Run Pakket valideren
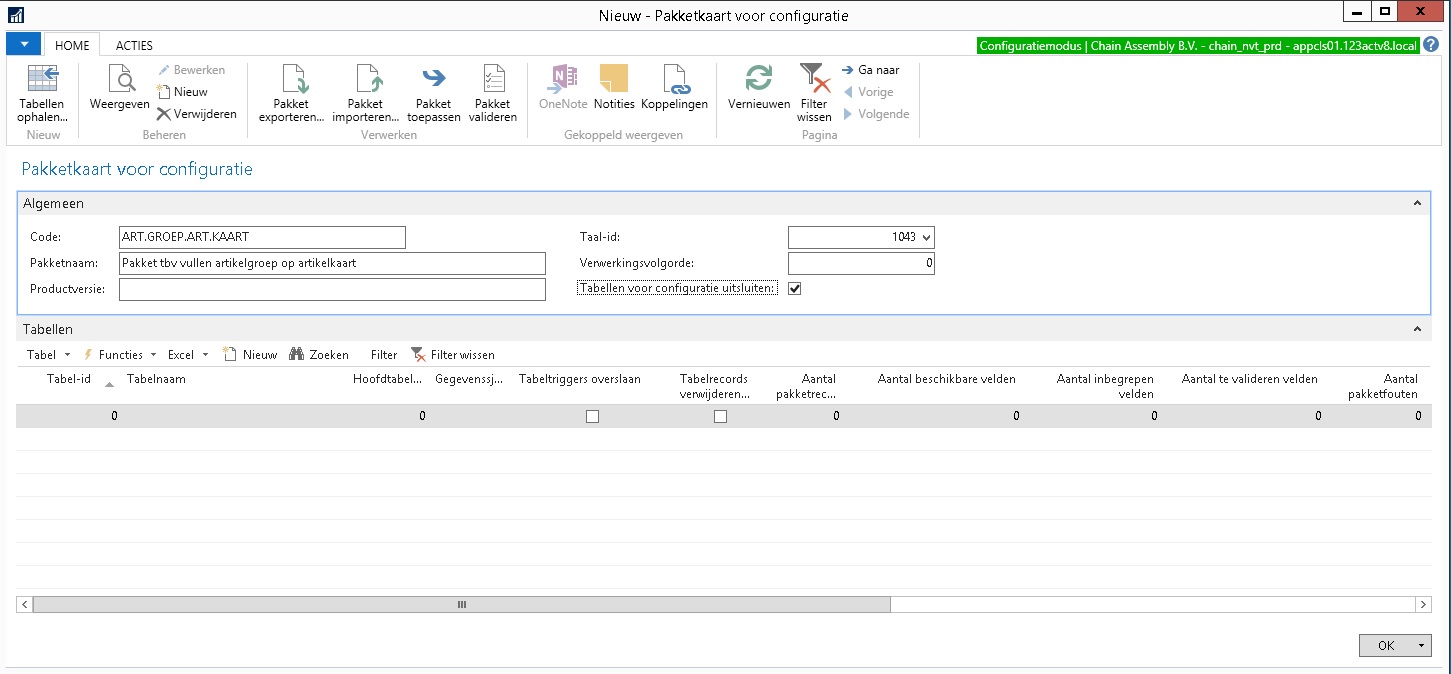The image size is (1451, 674). tap(493, 94)
